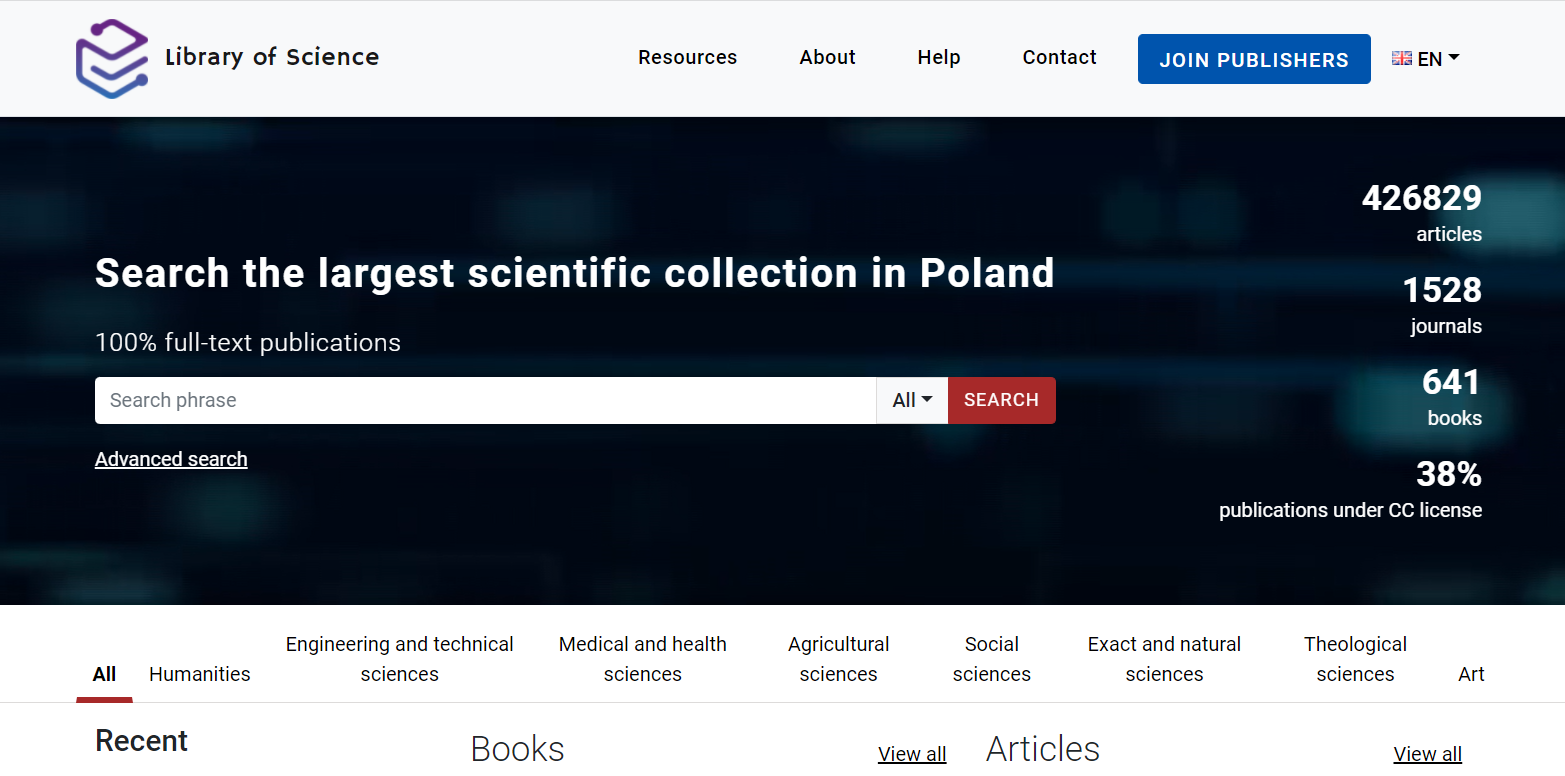View all articles link
Image resolution: width=1565 pixels, height=776 pixels.
coord(1427,754)
